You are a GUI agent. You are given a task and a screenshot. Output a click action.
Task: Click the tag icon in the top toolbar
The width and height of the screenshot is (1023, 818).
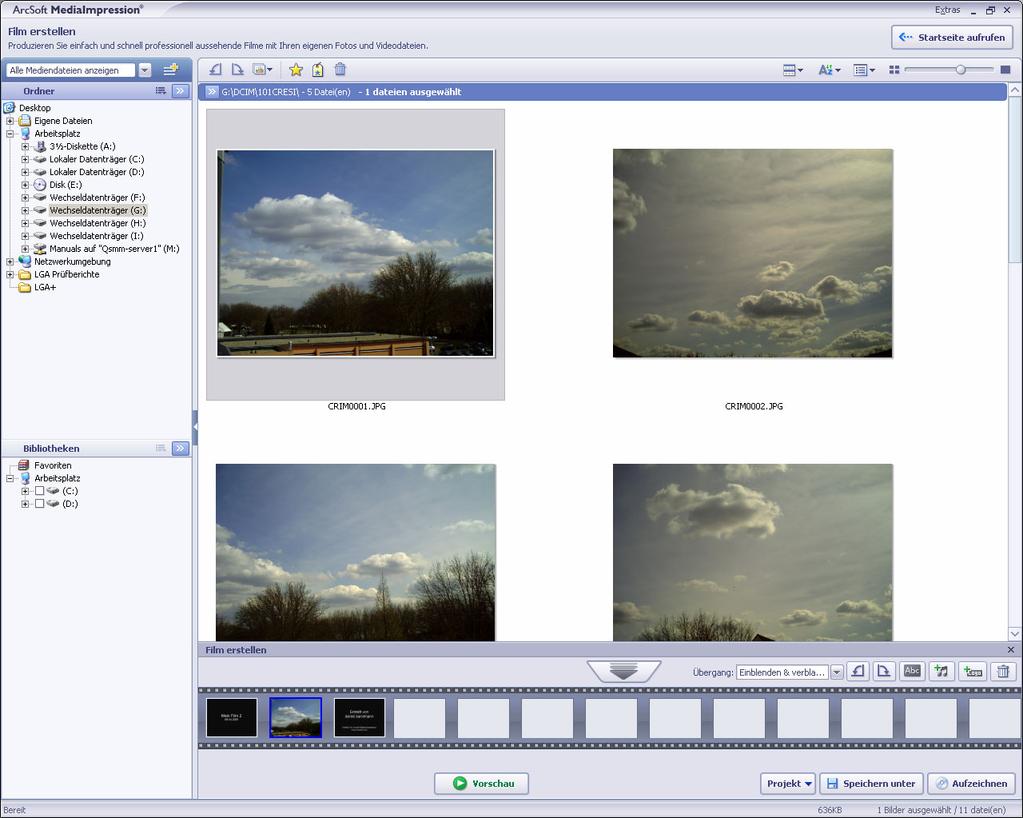(318, 70)
